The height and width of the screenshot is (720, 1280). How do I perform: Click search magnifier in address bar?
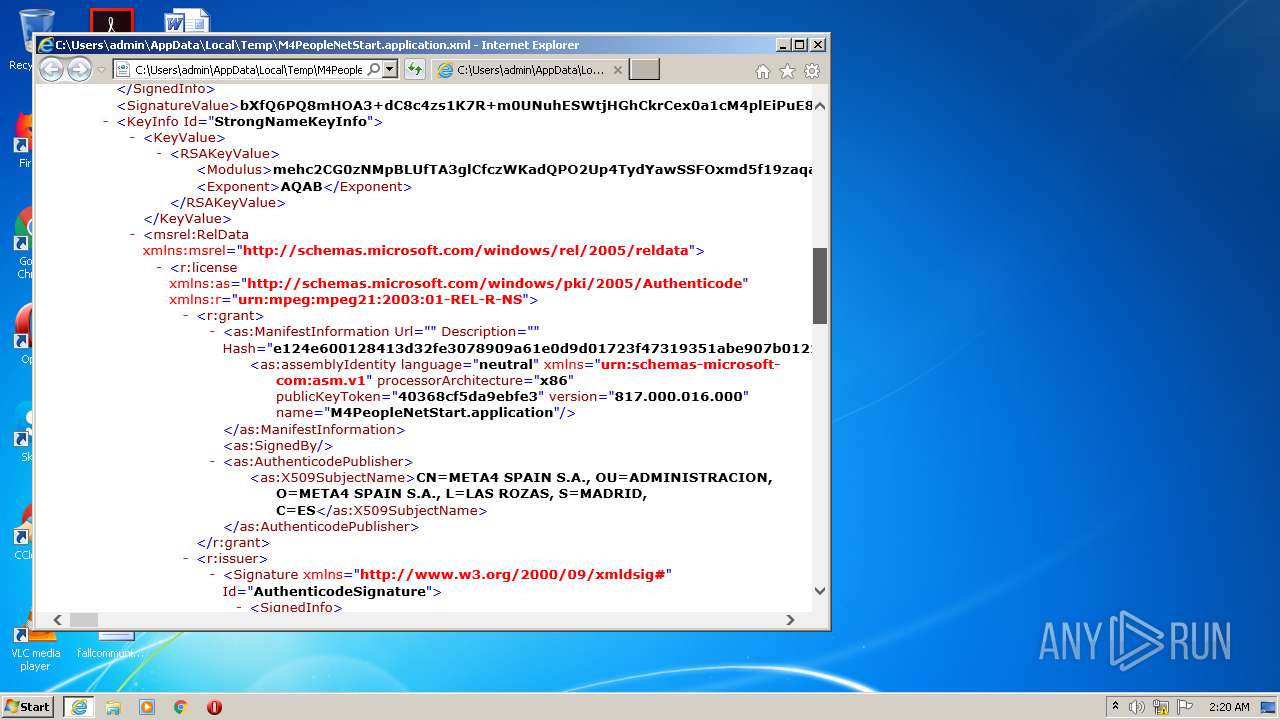(x=373, y=69)
